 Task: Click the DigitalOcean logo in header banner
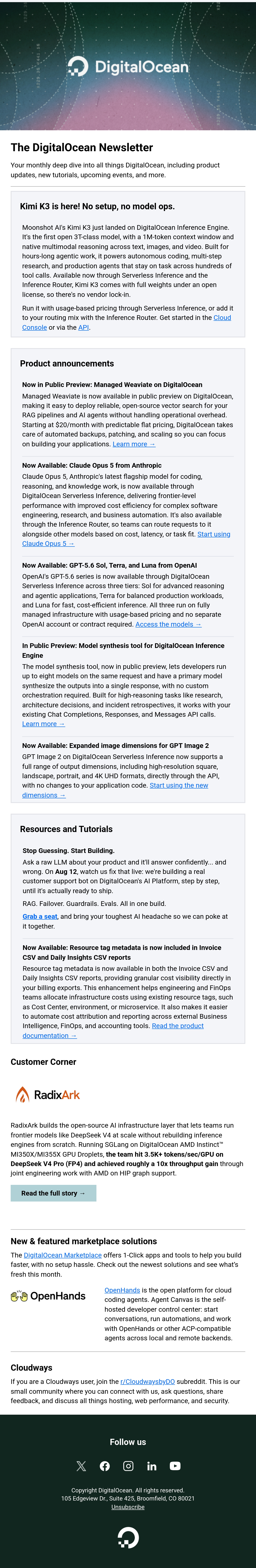point(128,66)
